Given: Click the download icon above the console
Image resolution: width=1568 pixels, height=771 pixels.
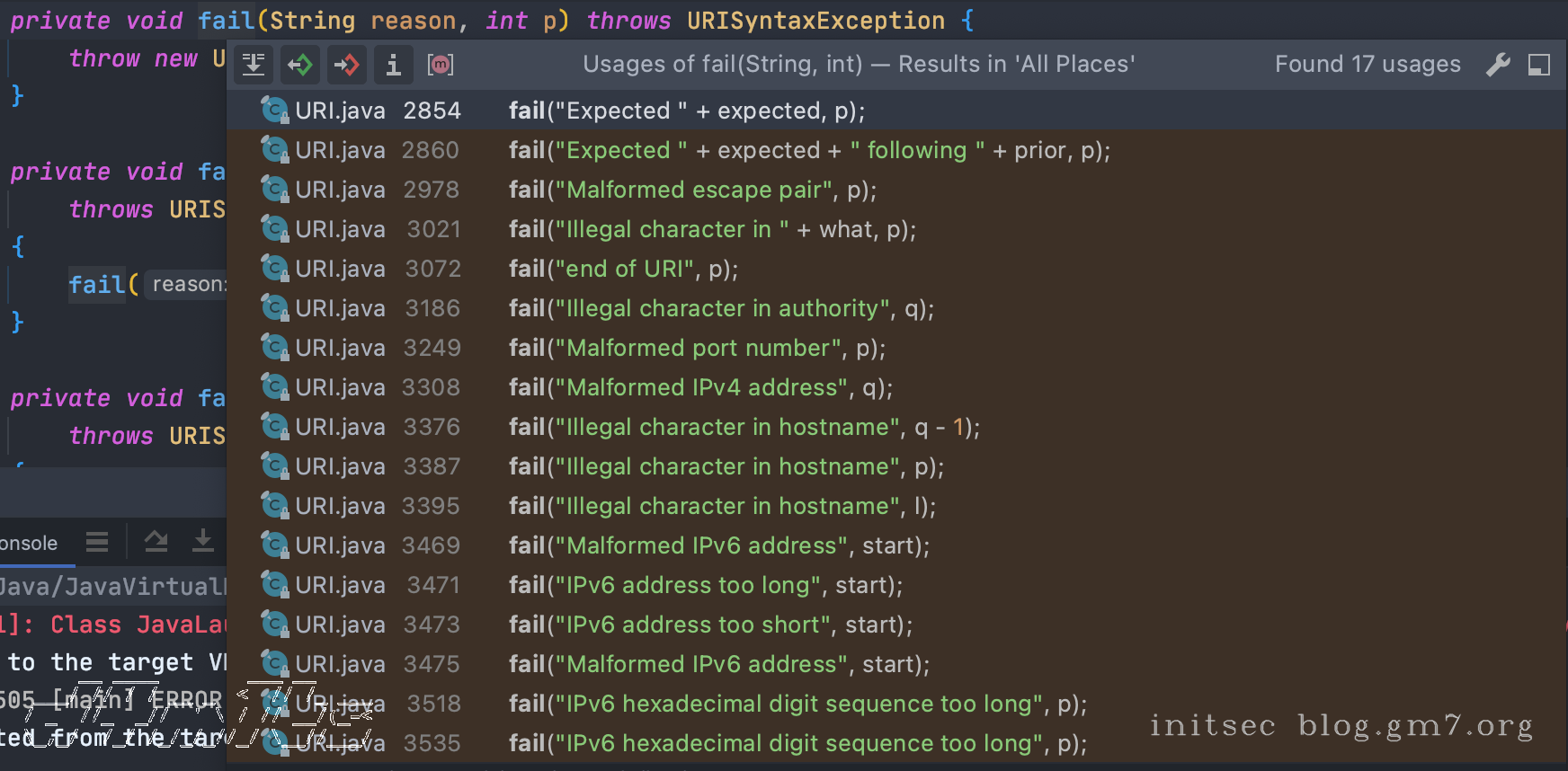Looking at the screenshot, I should pyautogui.click(x=202, y=542).
